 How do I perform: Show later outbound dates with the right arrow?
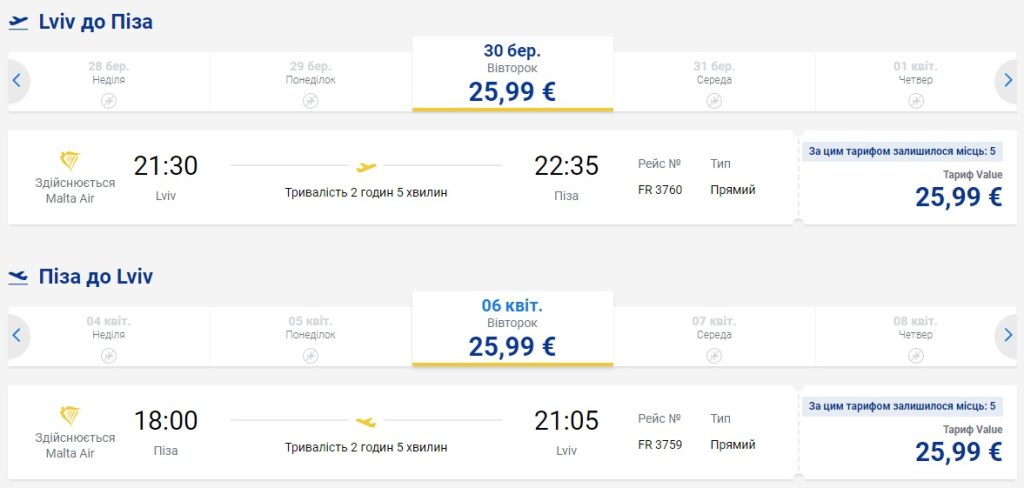(1008, 82)
